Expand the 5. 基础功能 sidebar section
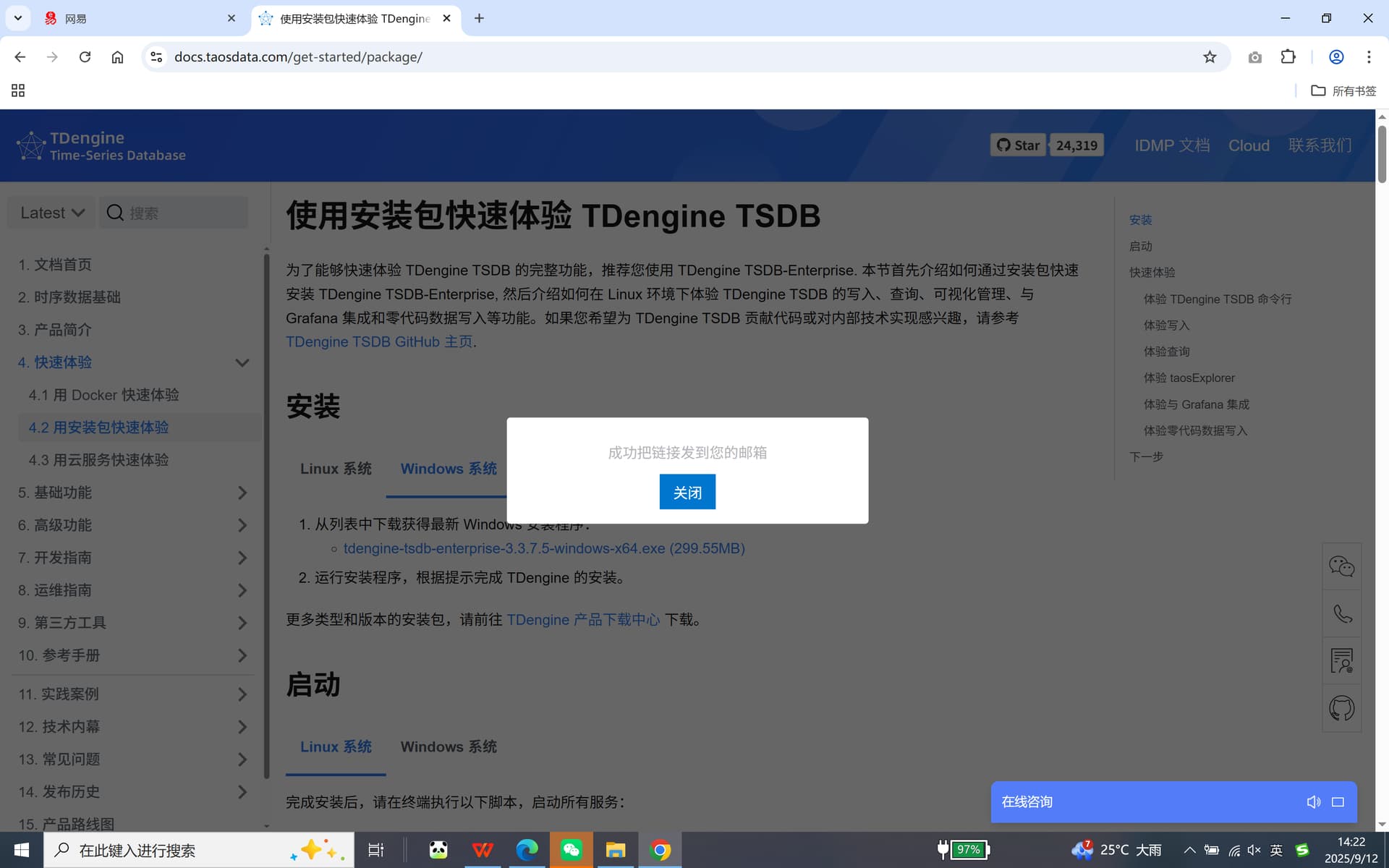 (x=242, y=493)
